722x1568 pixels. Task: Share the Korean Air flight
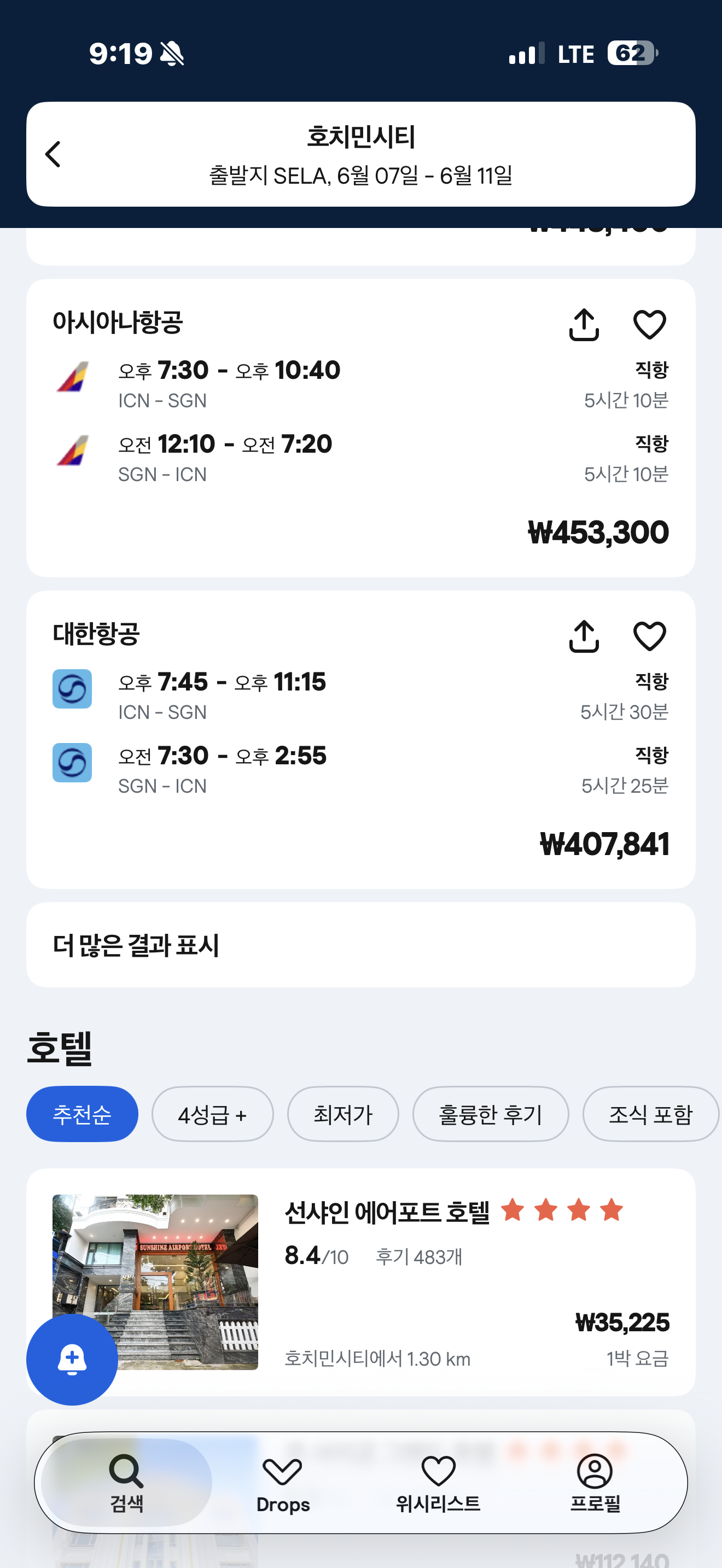[584, 636]
